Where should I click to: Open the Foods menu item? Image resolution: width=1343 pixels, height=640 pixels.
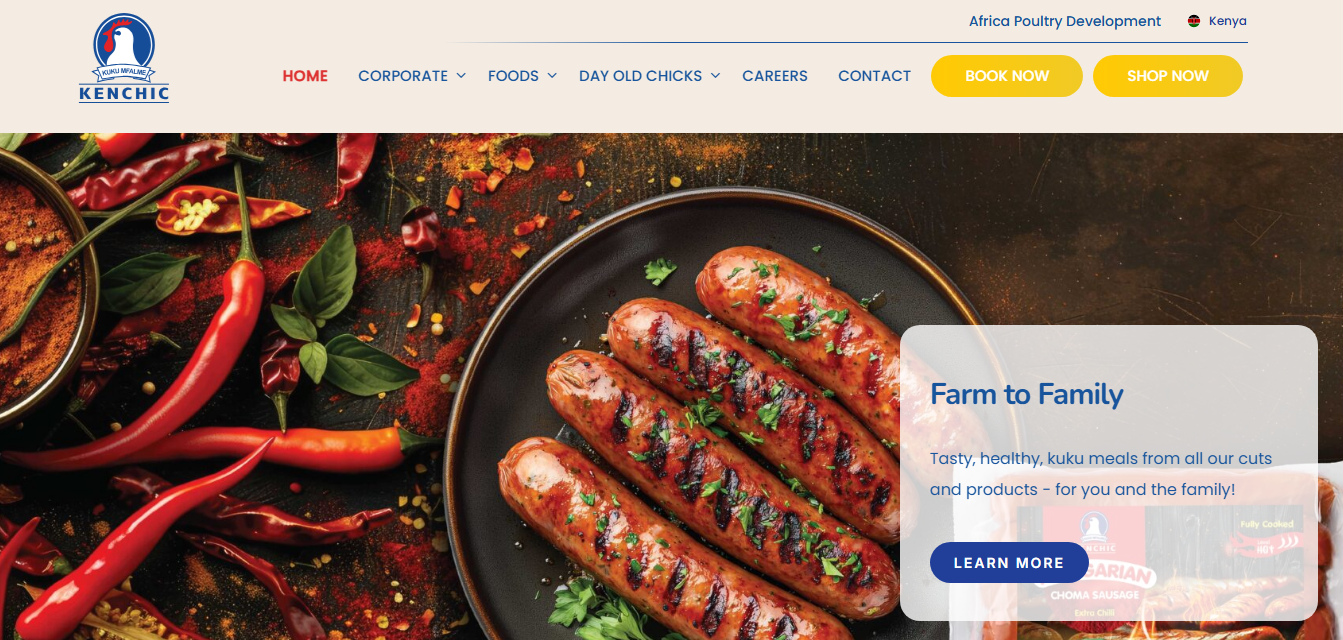[x=513, y=76]
